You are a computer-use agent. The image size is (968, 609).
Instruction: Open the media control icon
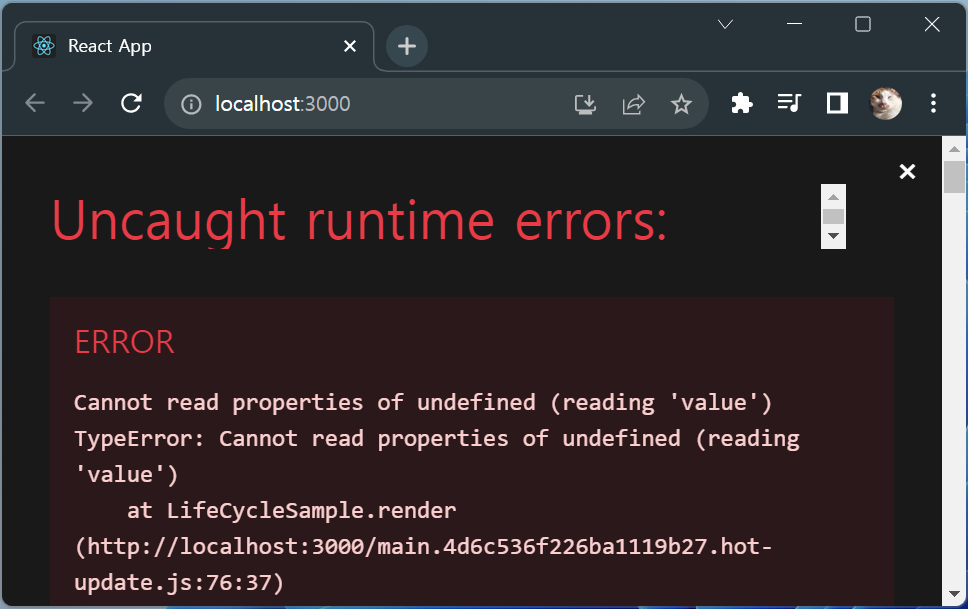[789, 103]
